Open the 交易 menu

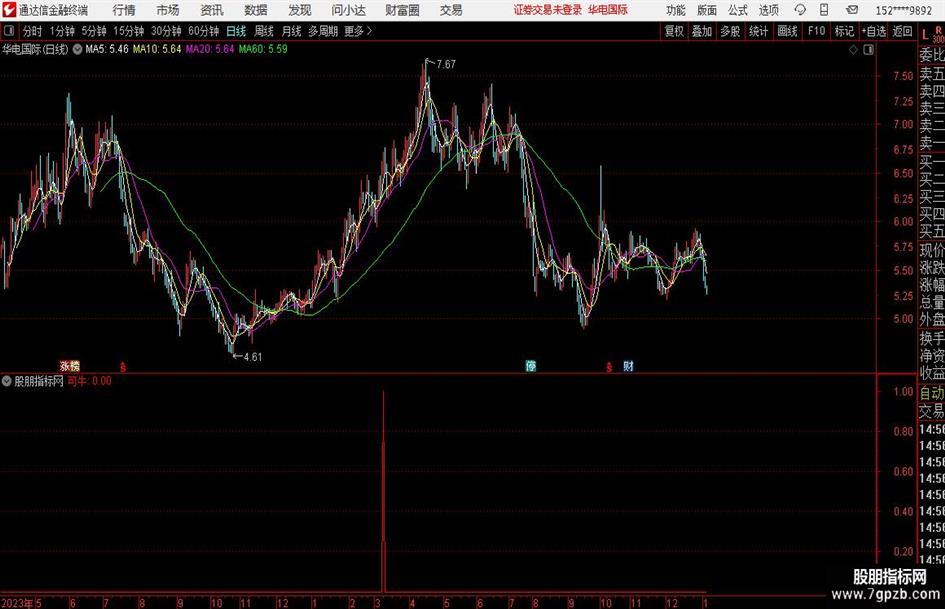[451, 10]
